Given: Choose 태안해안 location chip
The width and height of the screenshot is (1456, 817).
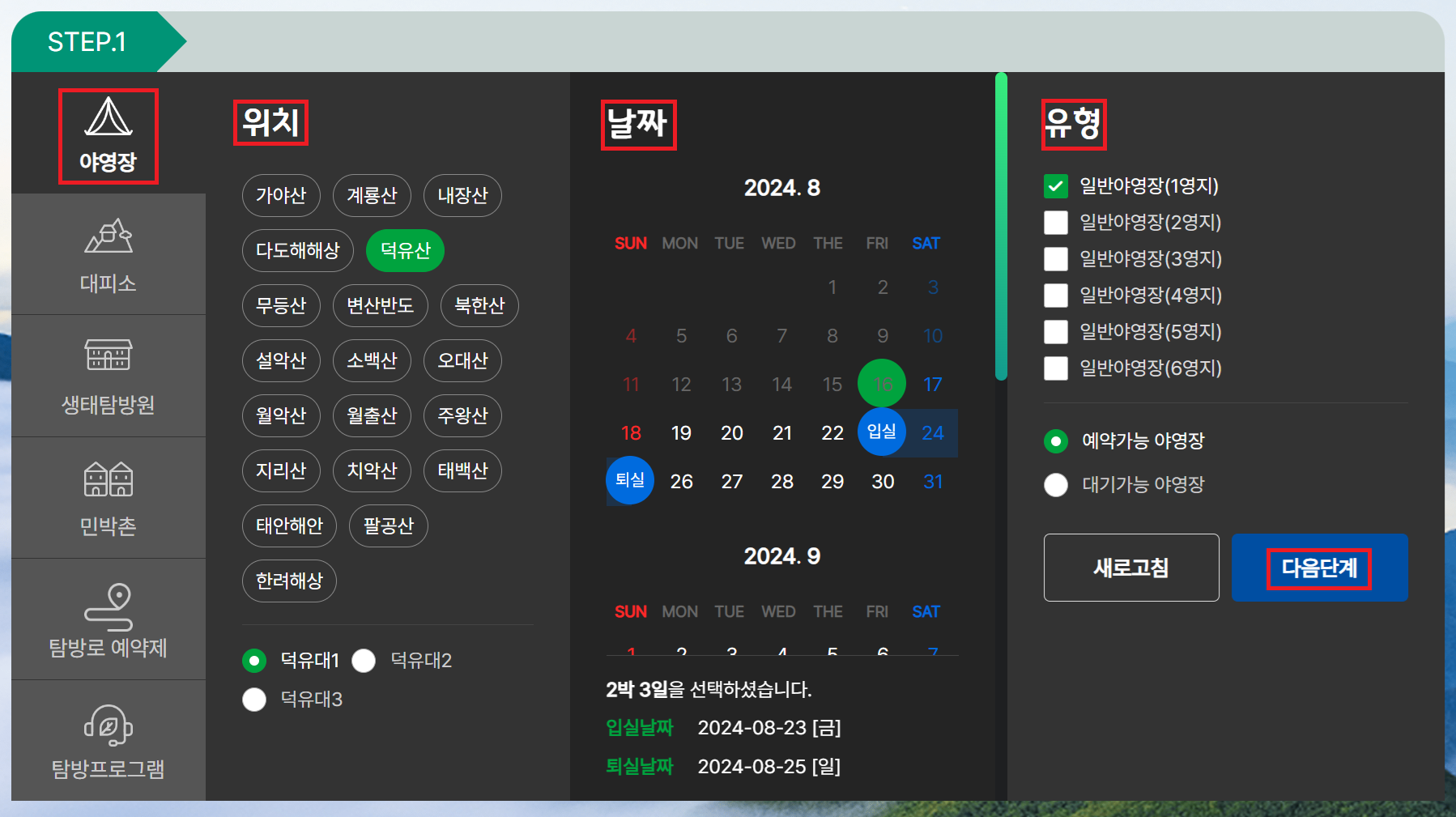Looking at the screenshot, I should click(x=289, y=526).
